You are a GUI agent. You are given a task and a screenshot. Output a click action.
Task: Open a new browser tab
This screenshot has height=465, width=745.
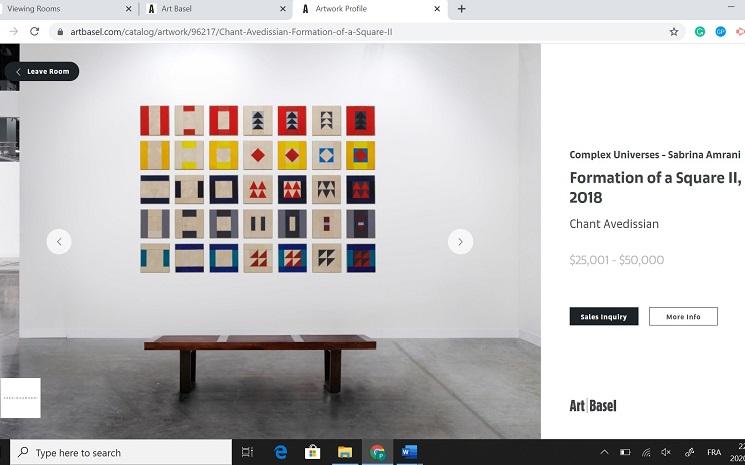point(461,9)
